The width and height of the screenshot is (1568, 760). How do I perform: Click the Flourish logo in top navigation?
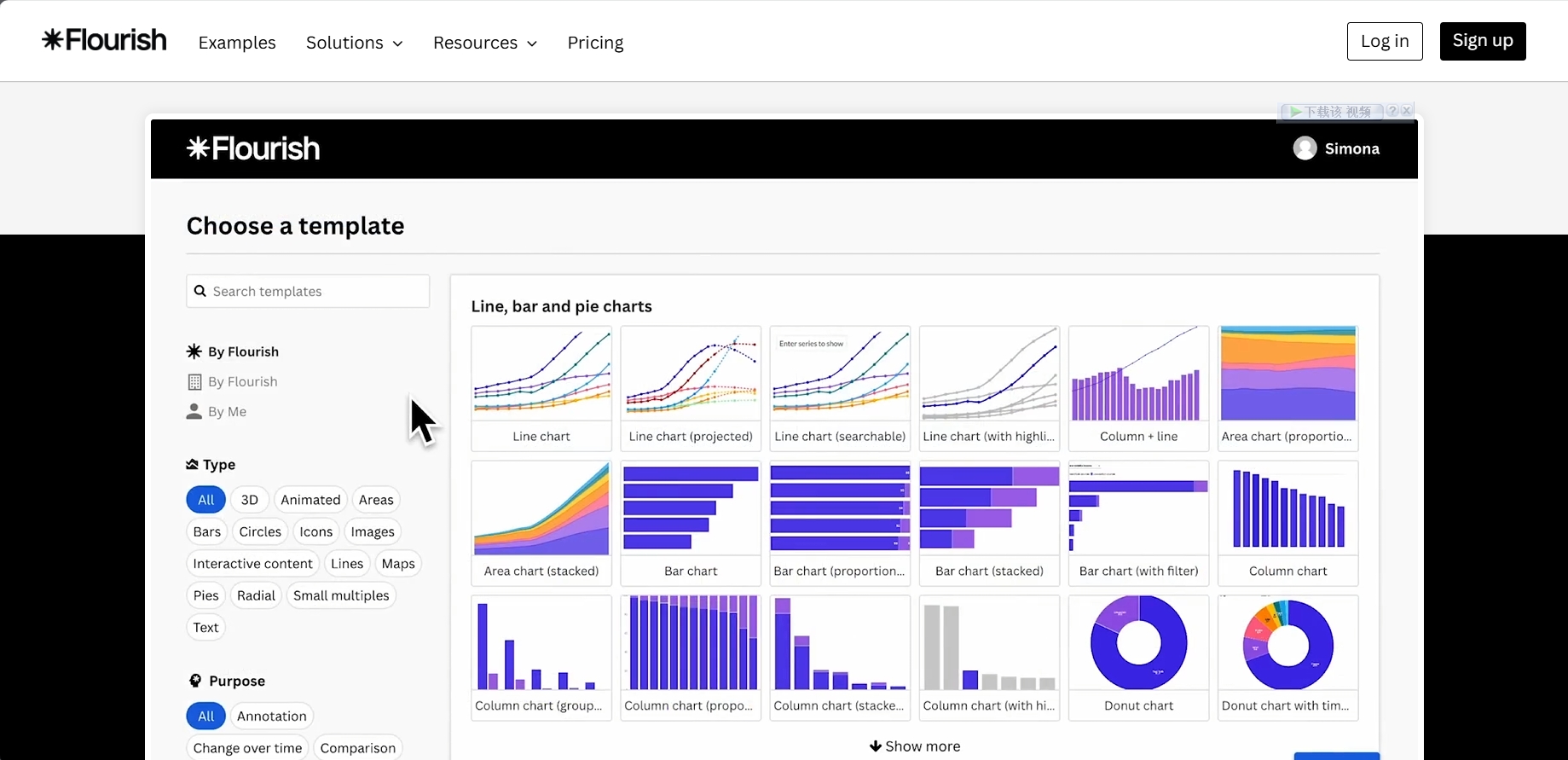(104, 40)
